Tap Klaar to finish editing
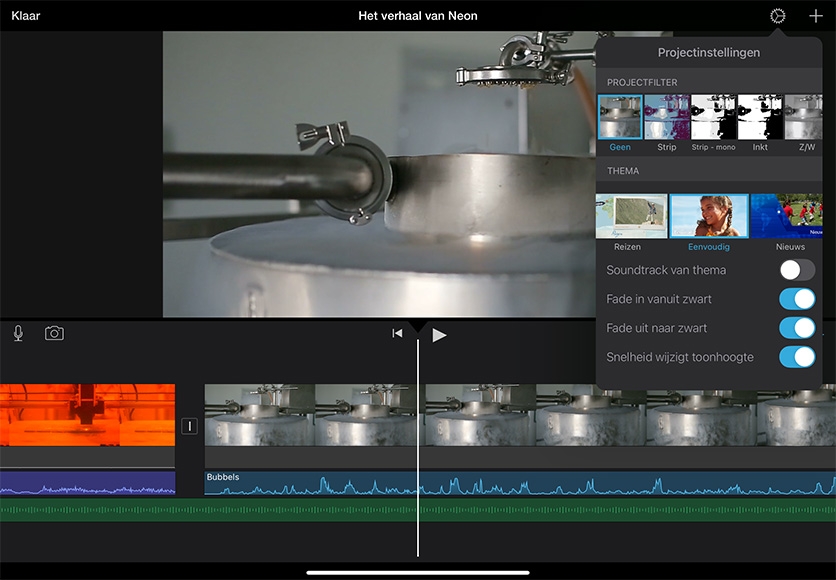This screenshot has height=580, width=836. tap(26, 15)
